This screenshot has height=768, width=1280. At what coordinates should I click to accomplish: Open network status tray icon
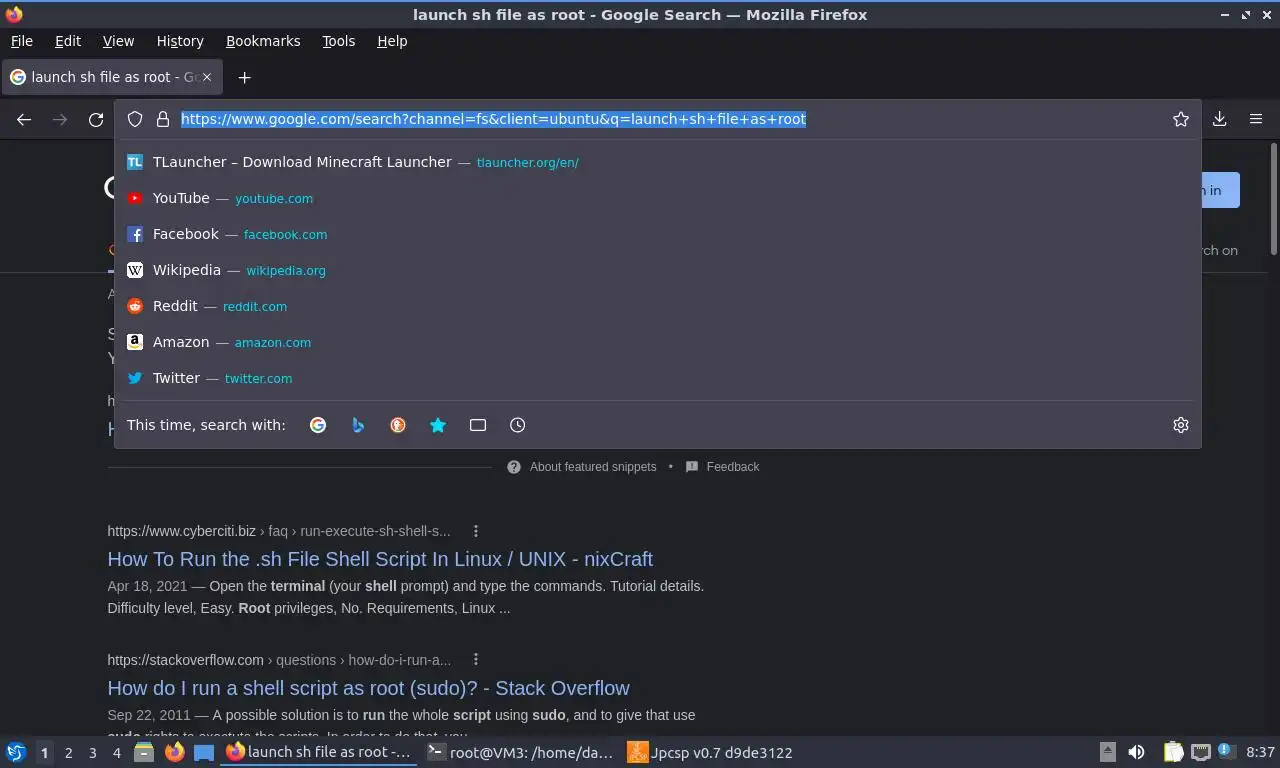(x=1201, y=752)
